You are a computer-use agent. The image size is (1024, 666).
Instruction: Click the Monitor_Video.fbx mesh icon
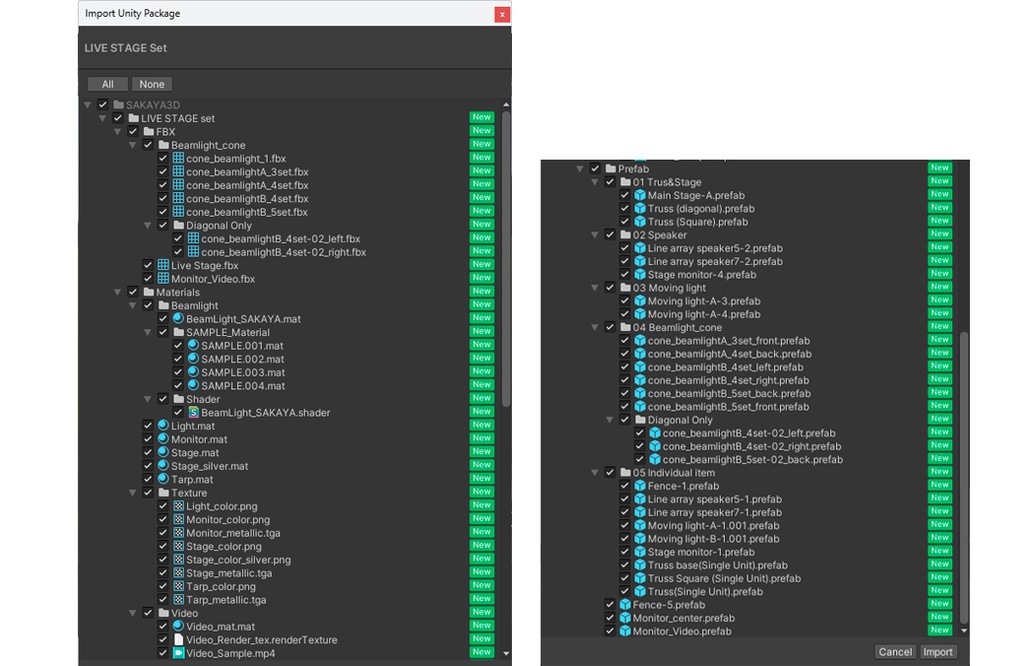pyautogui.click(x=163, y=279)
